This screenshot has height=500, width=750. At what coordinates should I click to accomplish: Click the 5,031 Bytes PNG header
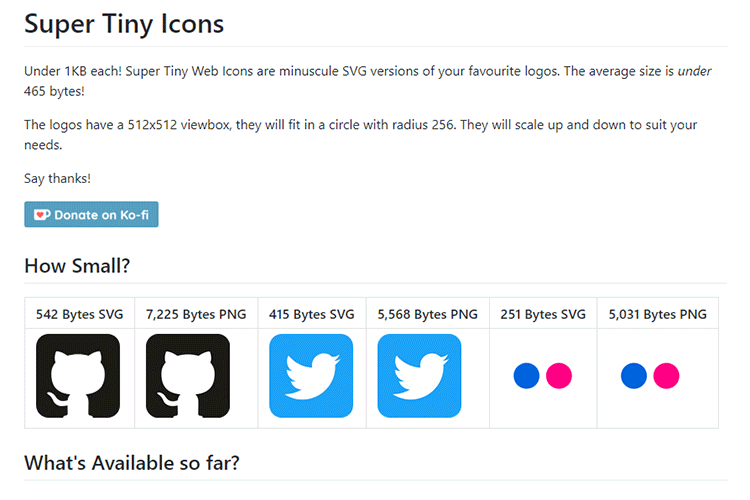[658, 314]
